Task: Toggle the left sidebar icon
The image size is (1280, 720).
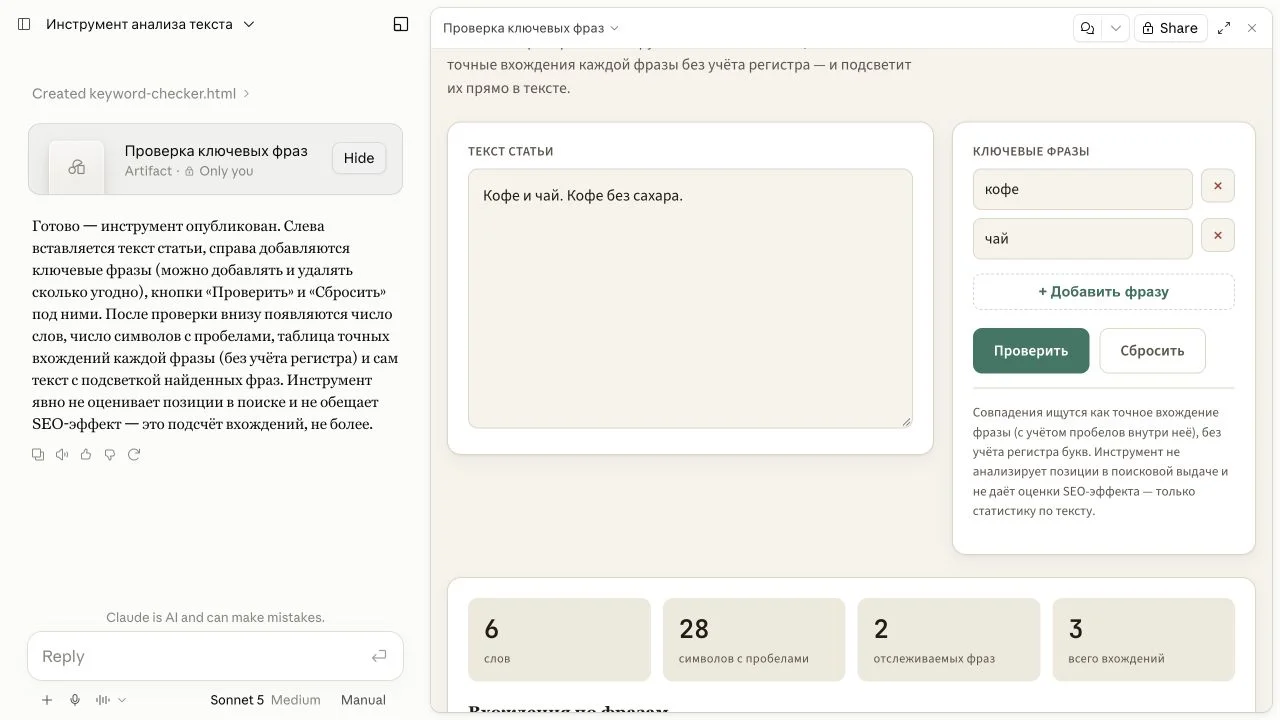Action: [25, 24]
